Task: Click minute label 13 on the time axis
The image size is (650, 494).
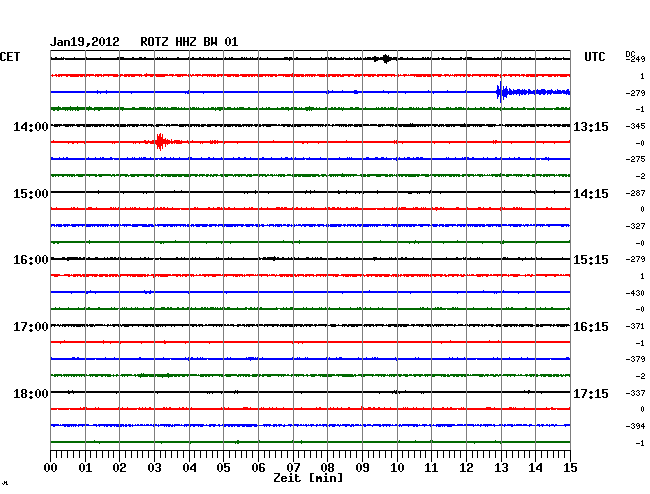Action: pos(501,467)
